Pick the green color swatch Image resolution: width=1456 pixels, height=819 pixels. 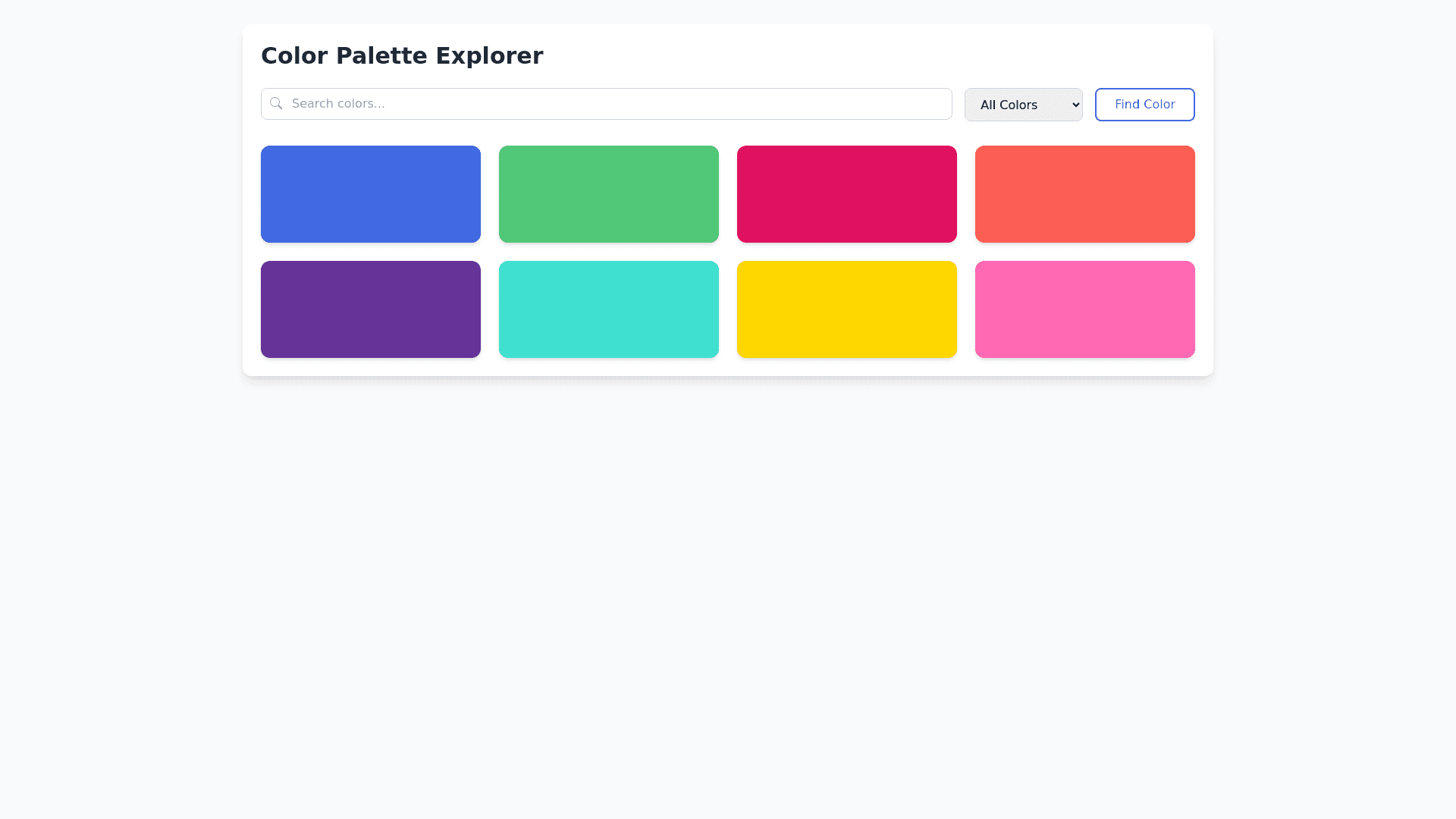(609, 194)
